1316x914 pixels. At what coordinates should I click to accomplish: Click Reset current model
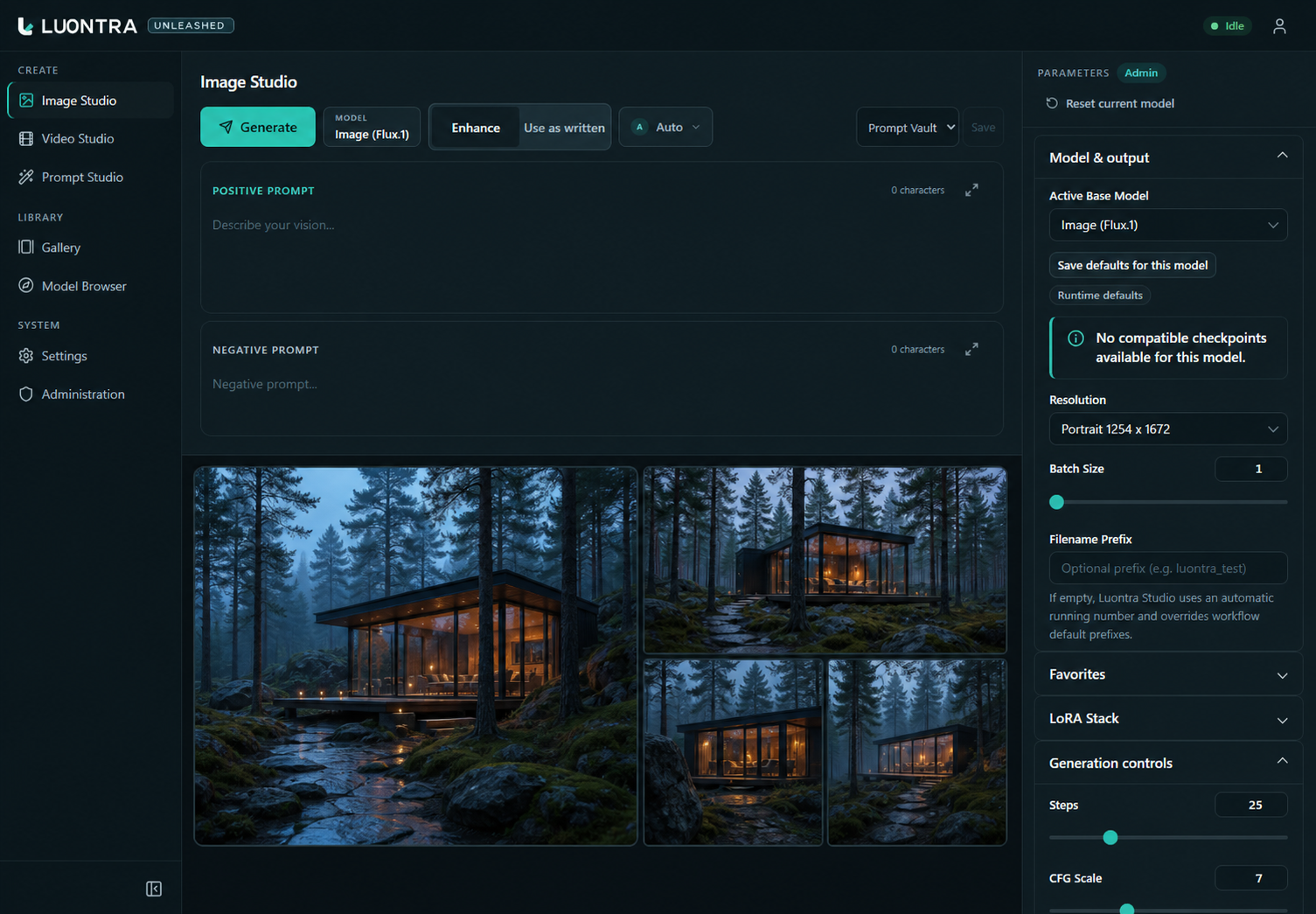coord(1110,103)
